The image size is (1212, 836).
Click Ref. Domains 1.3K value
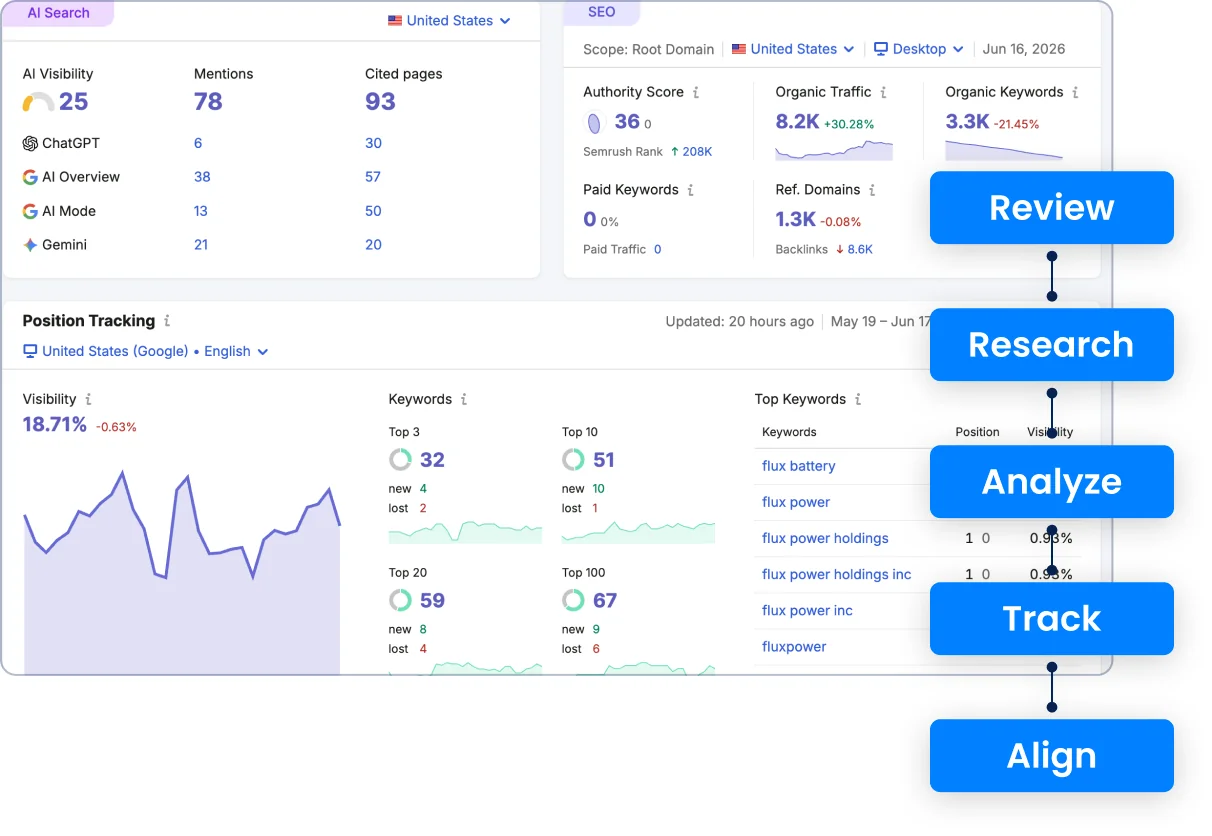click(796, 220)
